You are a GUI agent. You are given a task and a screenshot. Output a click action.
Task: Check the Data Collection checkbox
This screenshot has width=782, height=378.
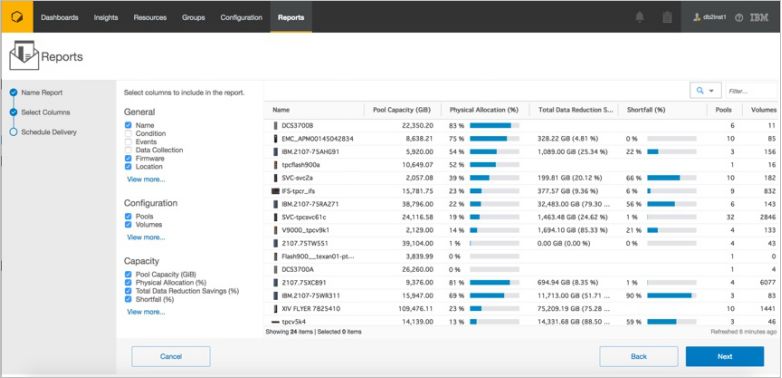128,150
